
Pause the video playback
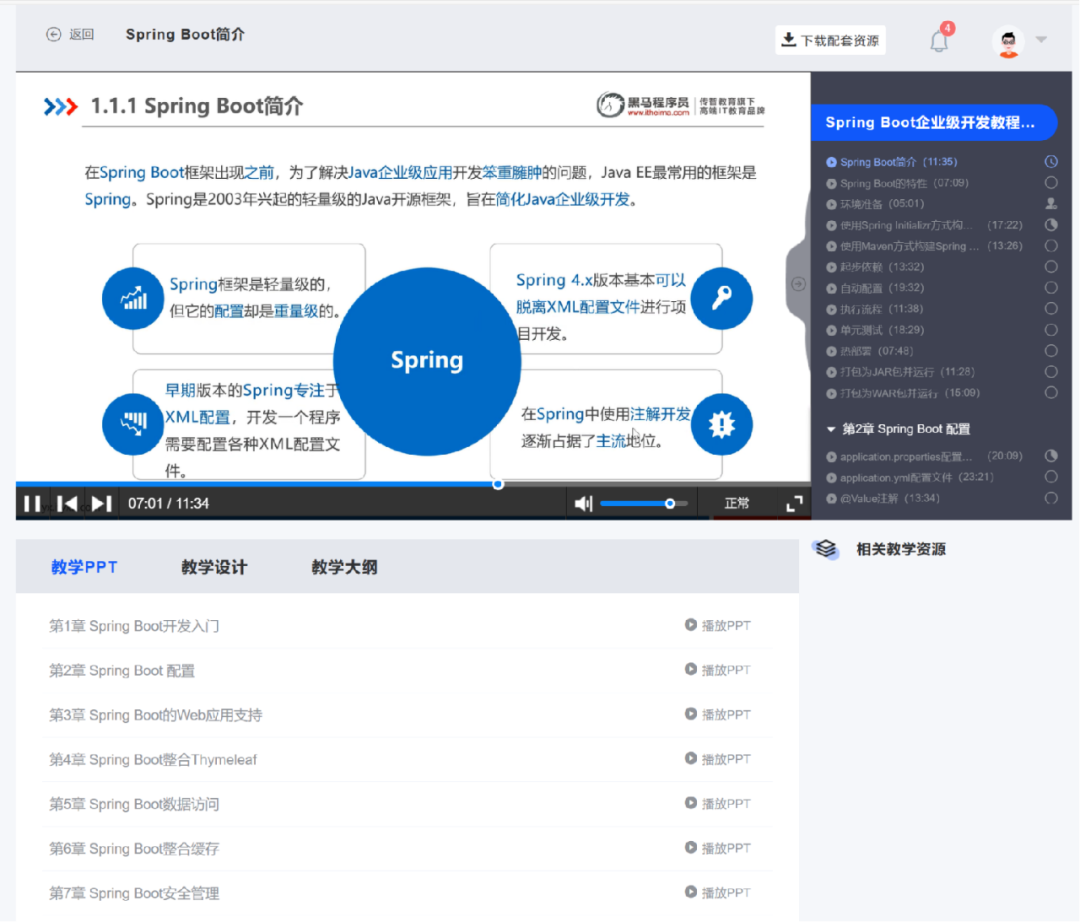(32, 504)
